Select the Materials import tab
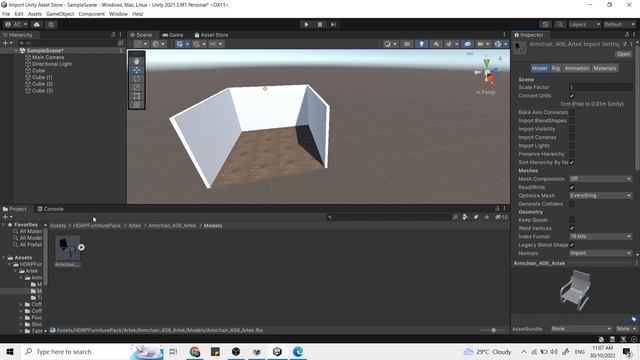The width and height of the screenshot is (640, 360). tap(604, 68)
